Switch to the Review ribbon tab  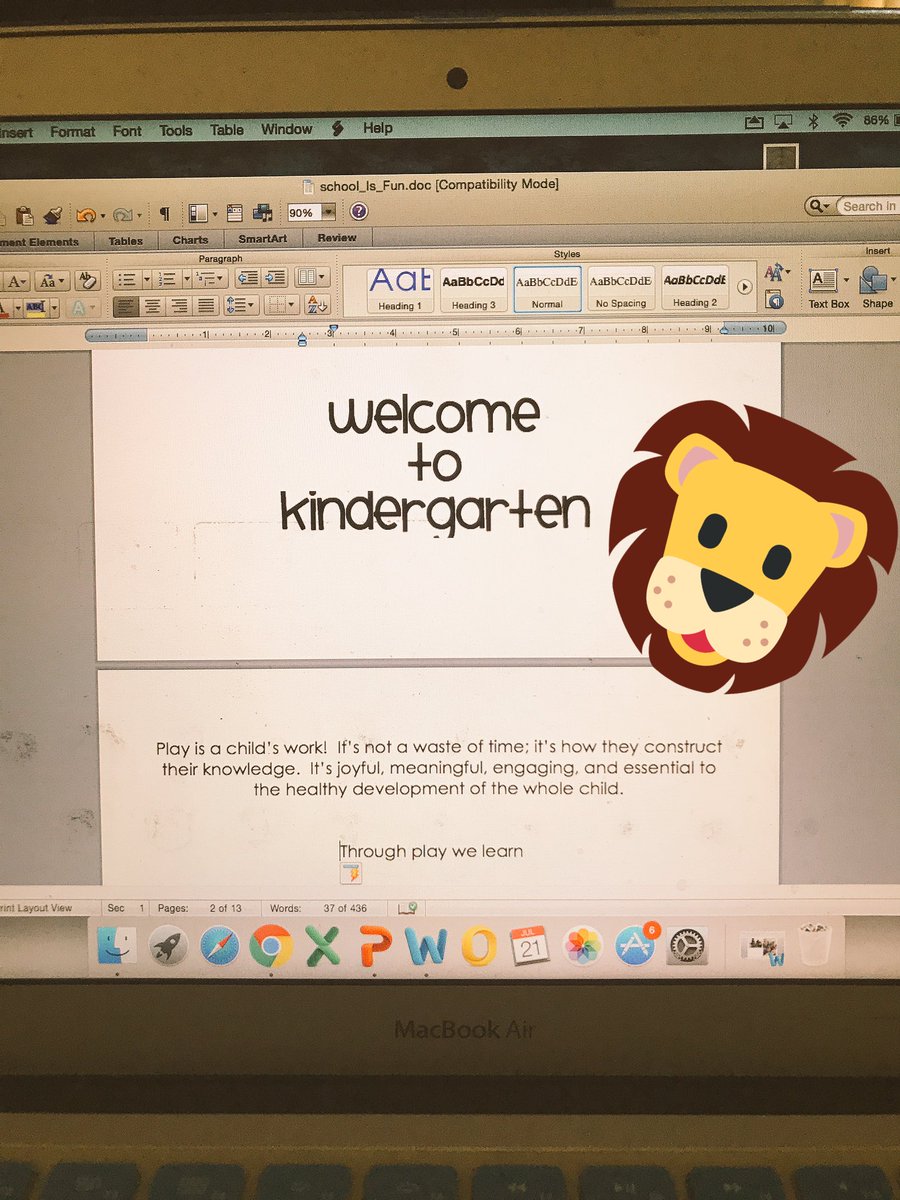point(337,238)
